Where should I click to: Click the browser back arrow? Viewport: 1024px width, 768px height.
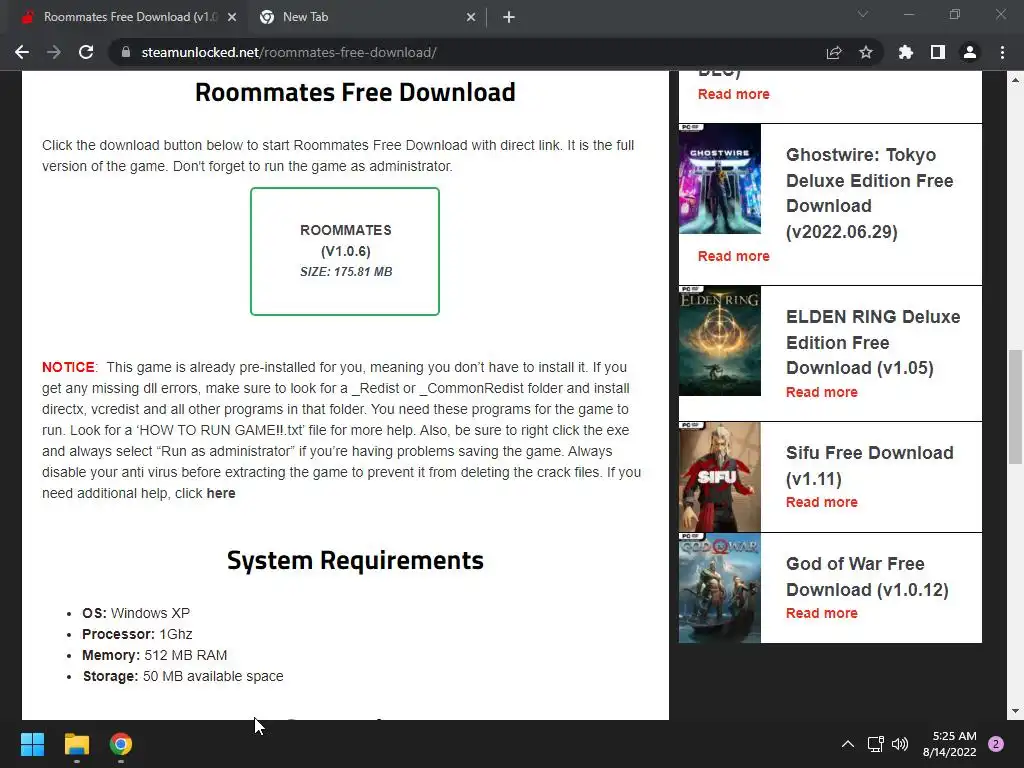click(x=22, y=52)
